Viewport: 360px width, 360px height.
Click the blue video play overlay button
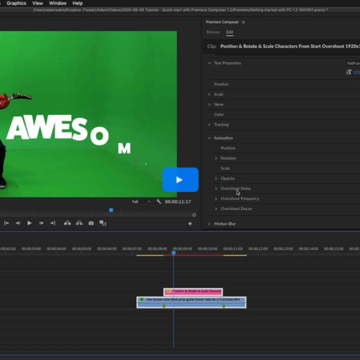pyautogui.click(x=180, y=180)
